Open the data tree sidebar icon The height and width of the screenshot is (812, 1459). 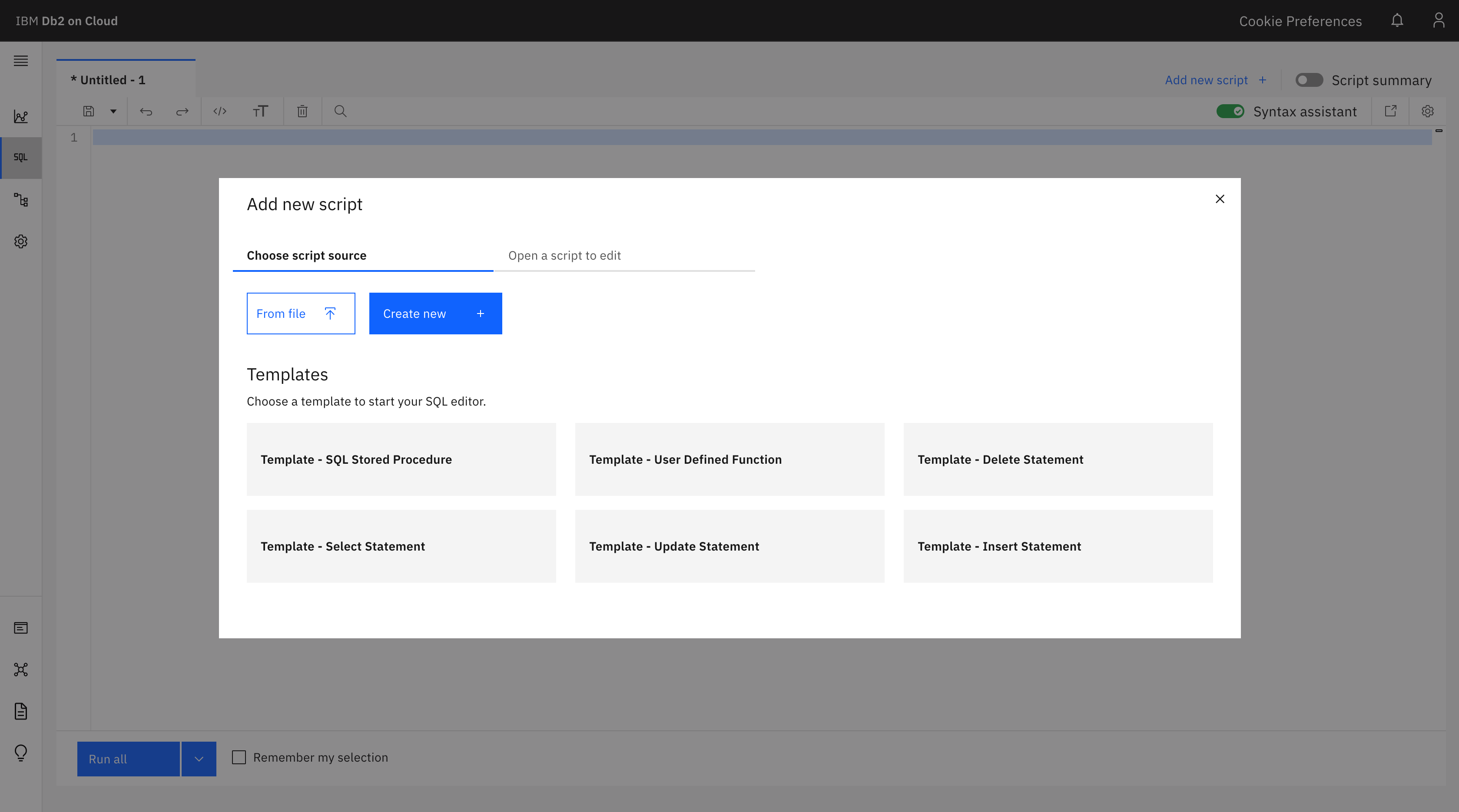pos(21,199)
